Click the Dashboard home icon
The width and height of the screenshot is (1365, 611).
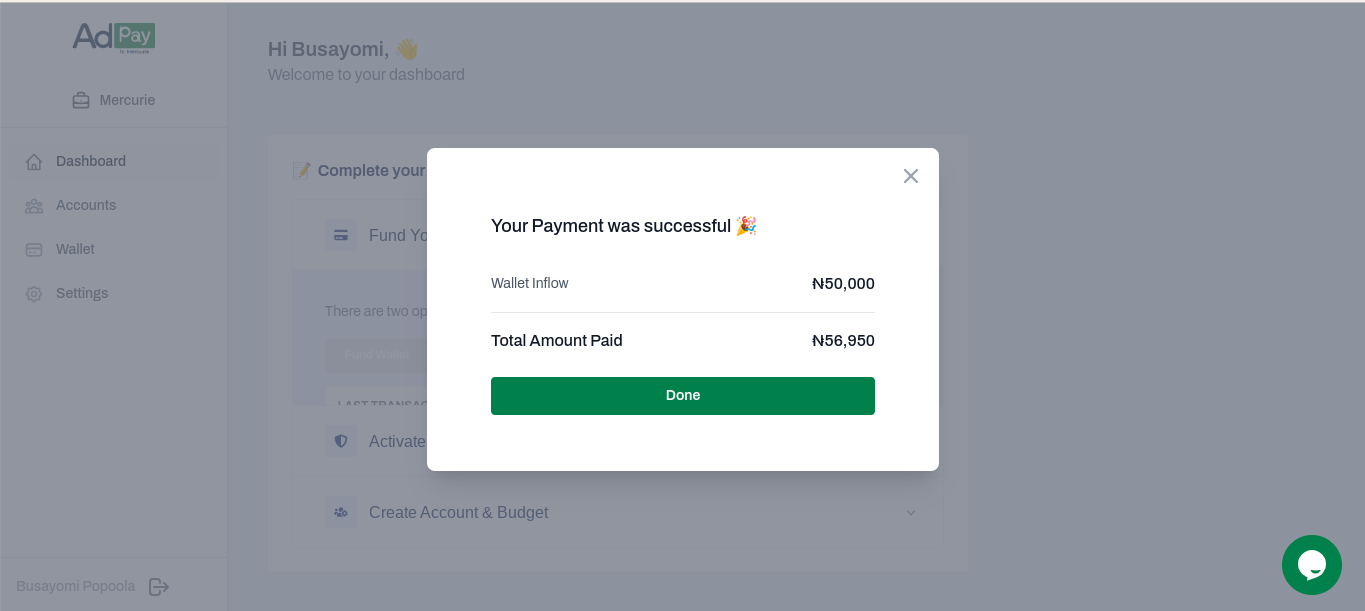pyautogui.click(x=34, y=162)
